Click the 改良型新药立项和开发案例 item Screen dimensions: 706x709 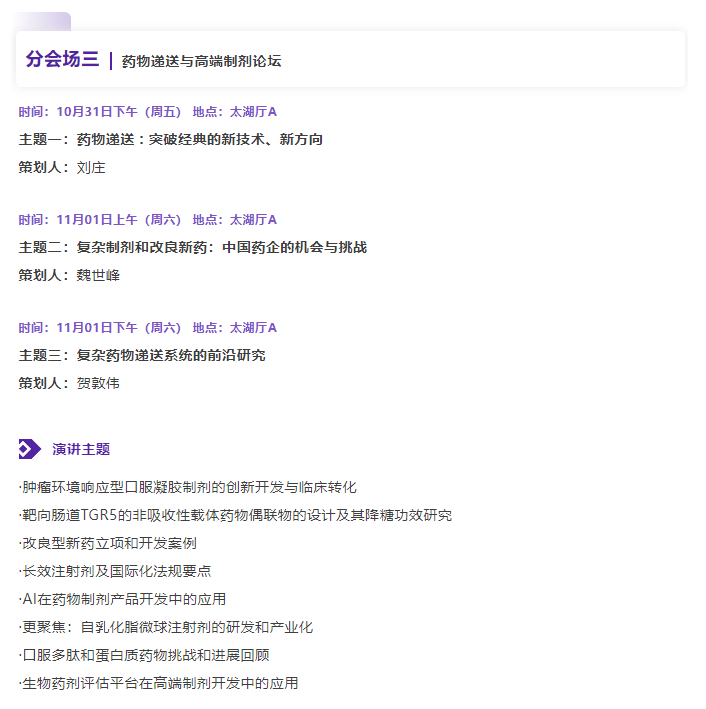point(108,543)
